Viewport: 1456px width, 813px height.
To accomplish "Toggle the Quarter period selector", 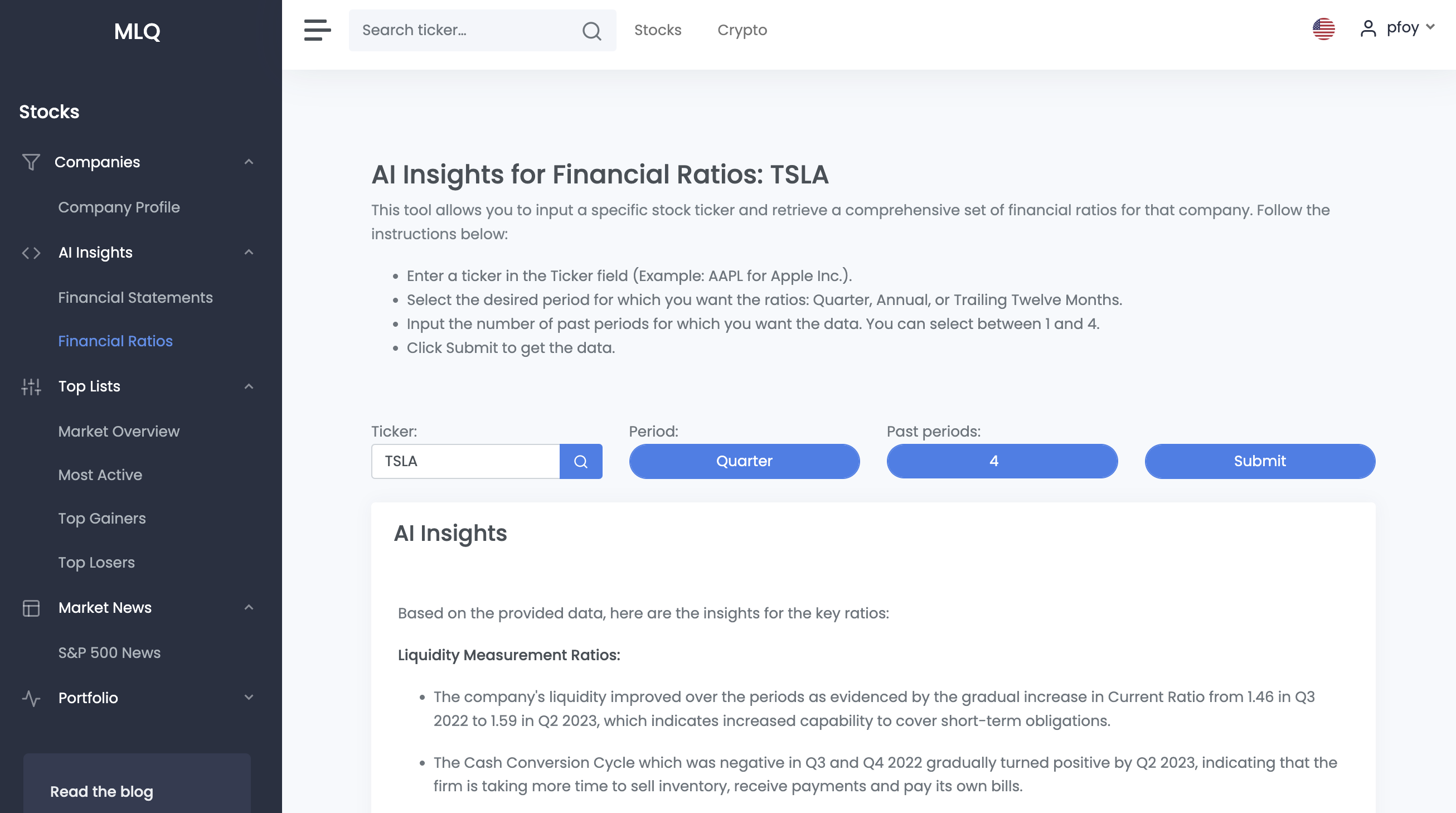I will pos(744,461).
